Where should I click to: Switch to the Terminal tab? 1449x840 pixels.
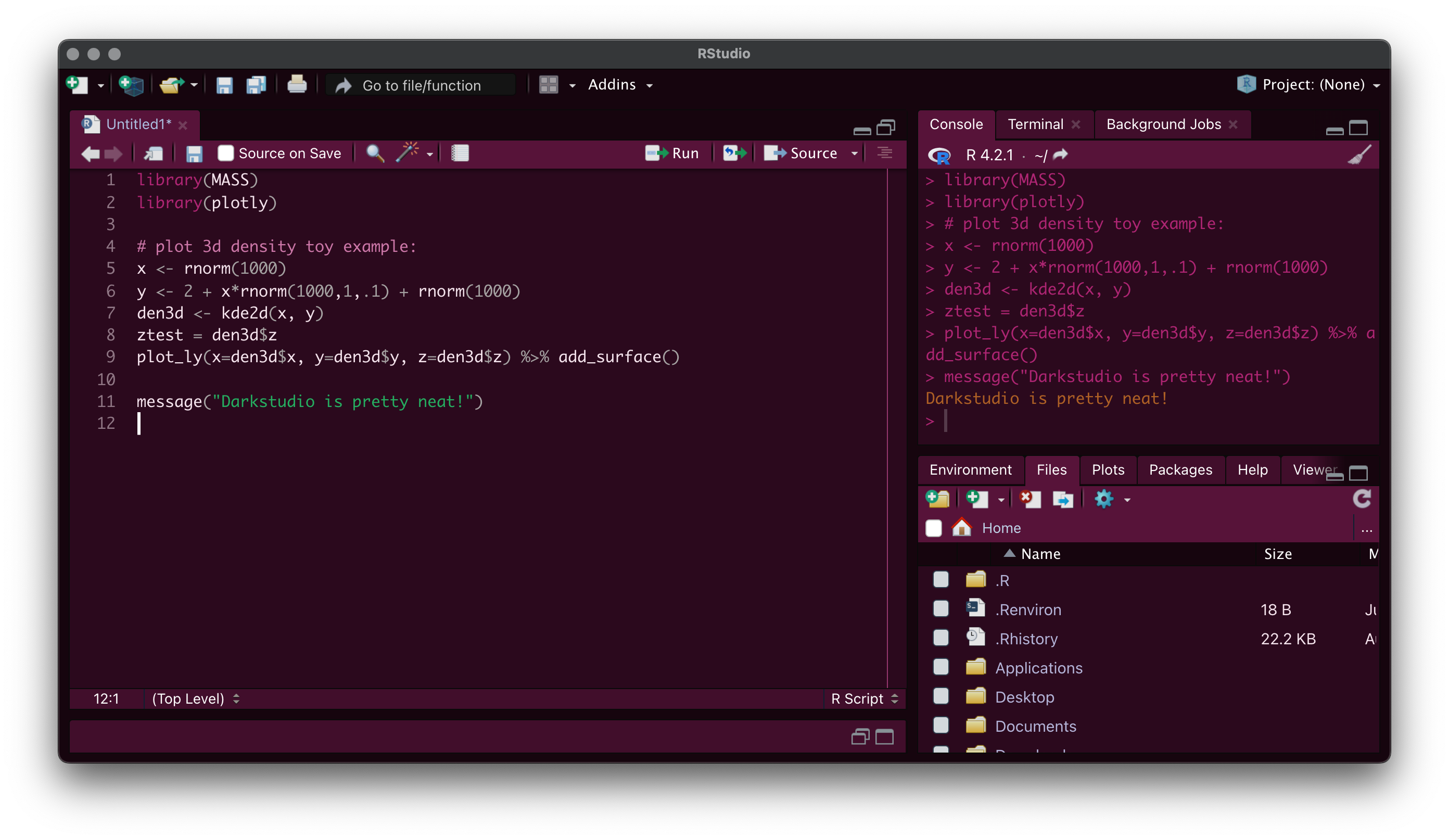[x=1036, y=124]
